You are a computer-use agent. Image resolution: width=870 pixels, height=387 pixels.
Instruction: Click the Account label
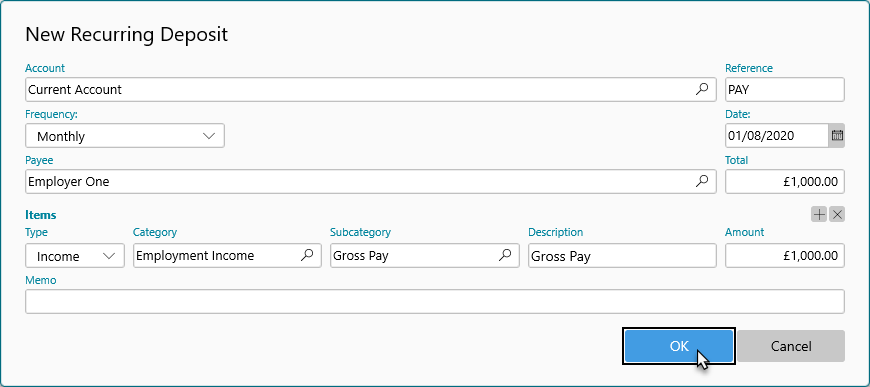tap(45, 68)
